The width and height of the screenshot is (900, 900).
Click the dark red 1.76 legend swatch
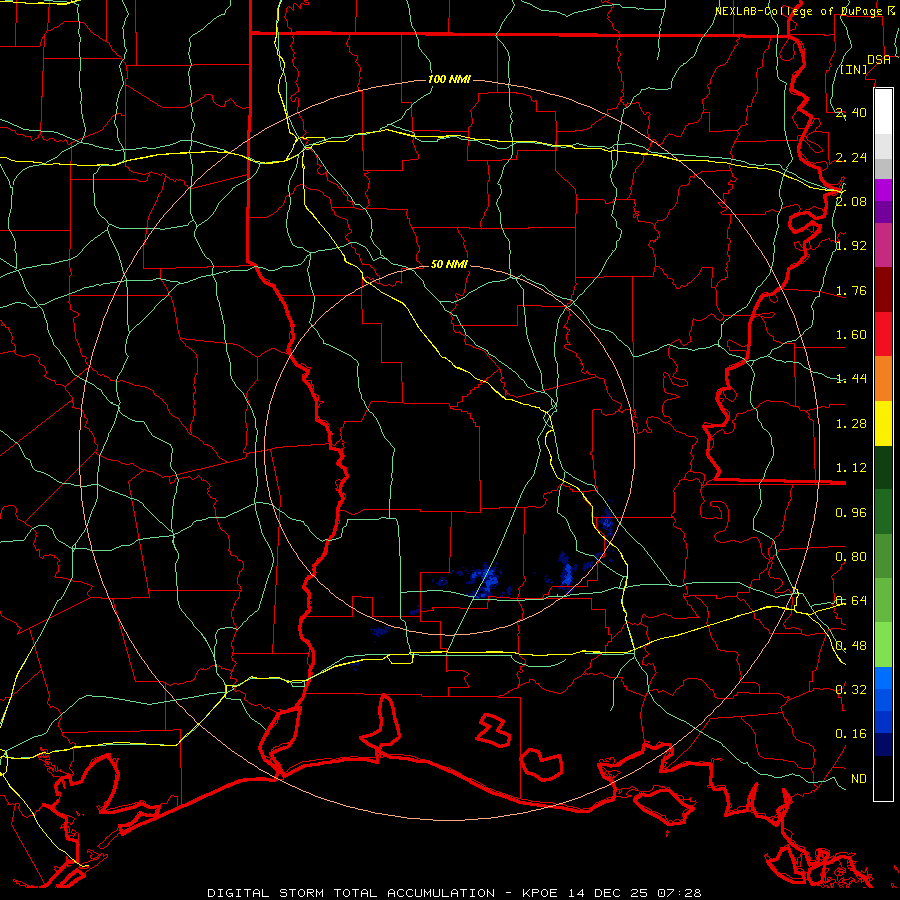(883, 290)
